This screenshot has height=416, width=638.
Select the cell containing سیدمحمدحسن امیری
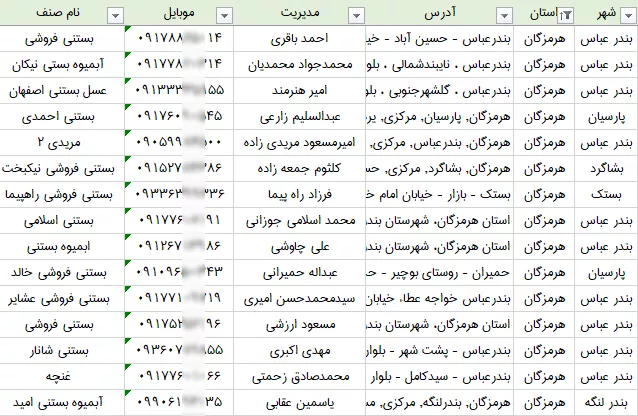(299, 299)
